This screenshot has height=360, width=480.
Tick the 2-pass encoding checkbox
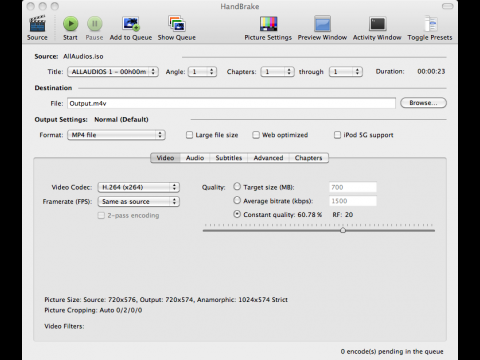click(x=101, y=216)
